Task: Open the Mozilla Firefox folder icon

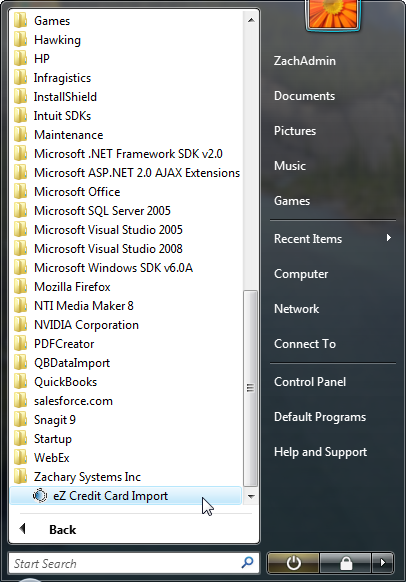Action: [x=20, y=287]
